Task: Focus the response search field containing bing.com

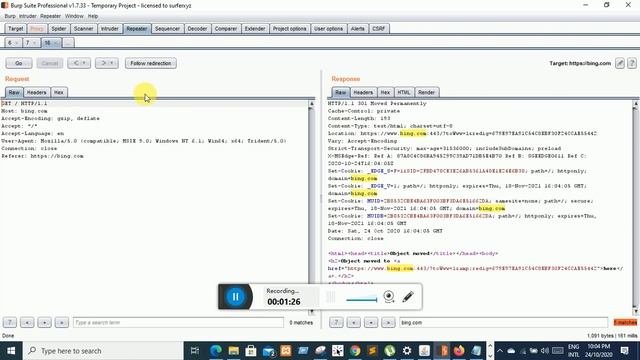Action: pos(504,322)
